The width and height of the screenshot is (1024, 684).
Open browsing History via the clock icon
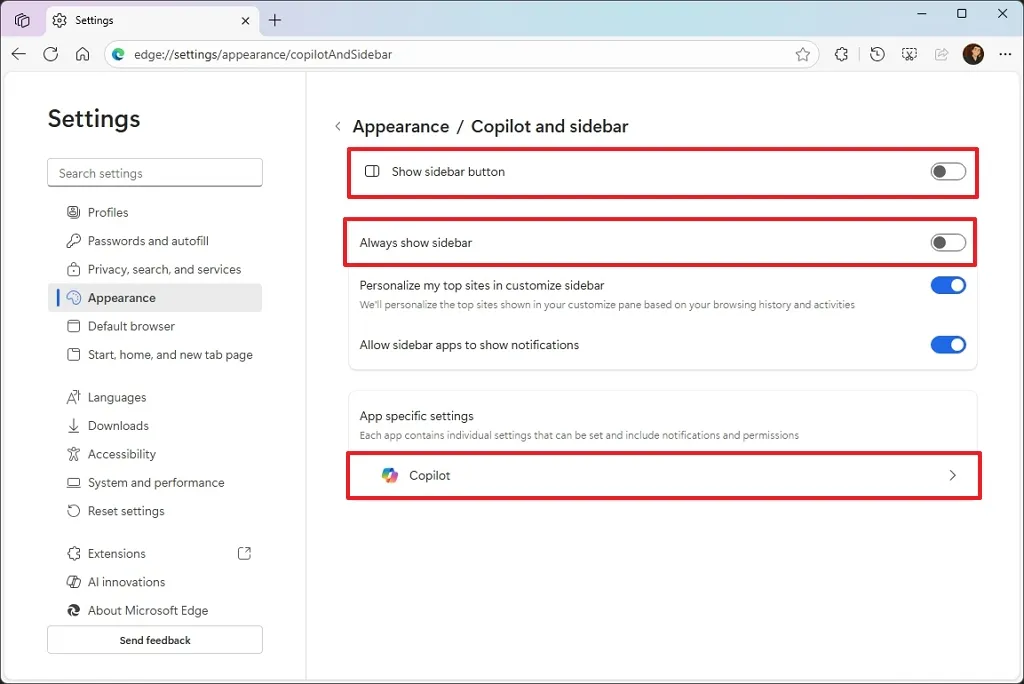tap(877, 54)
